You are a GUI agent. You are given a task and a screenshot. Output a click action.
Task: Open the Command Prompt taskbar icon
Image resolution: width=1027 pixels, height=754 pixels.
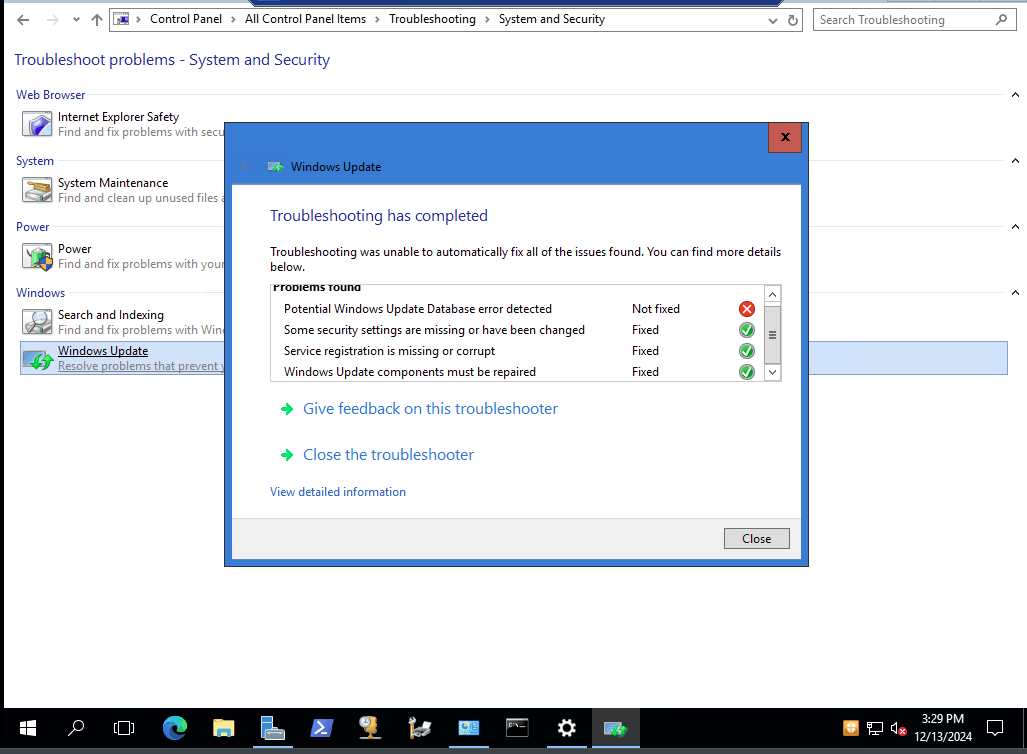click(517, 728)
